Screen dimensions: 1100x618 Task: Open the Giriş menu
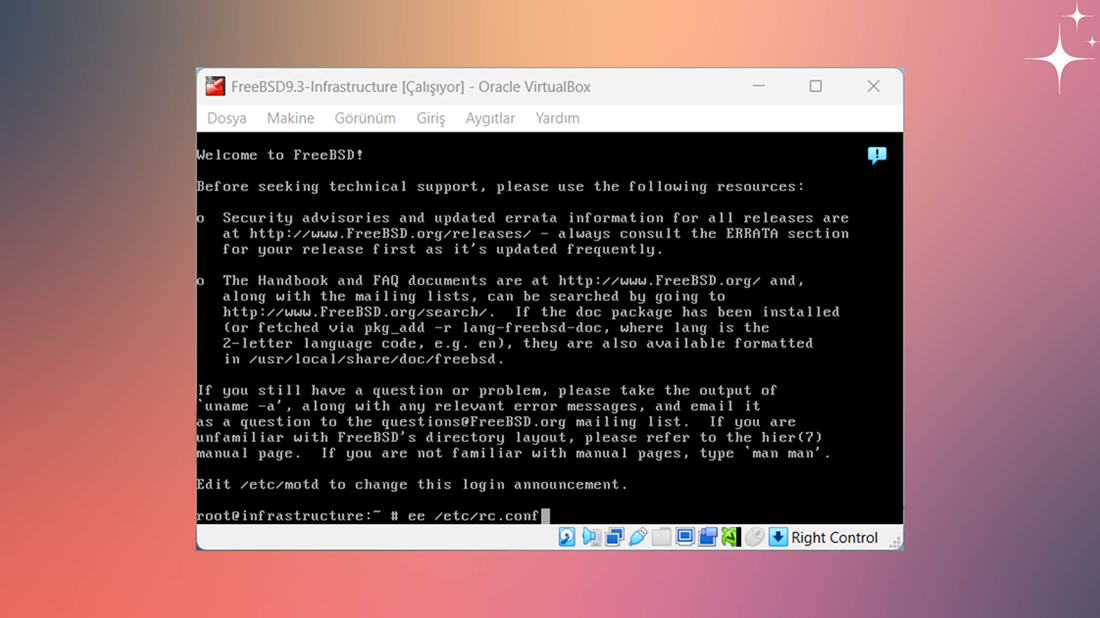click(x=431, y=118)
